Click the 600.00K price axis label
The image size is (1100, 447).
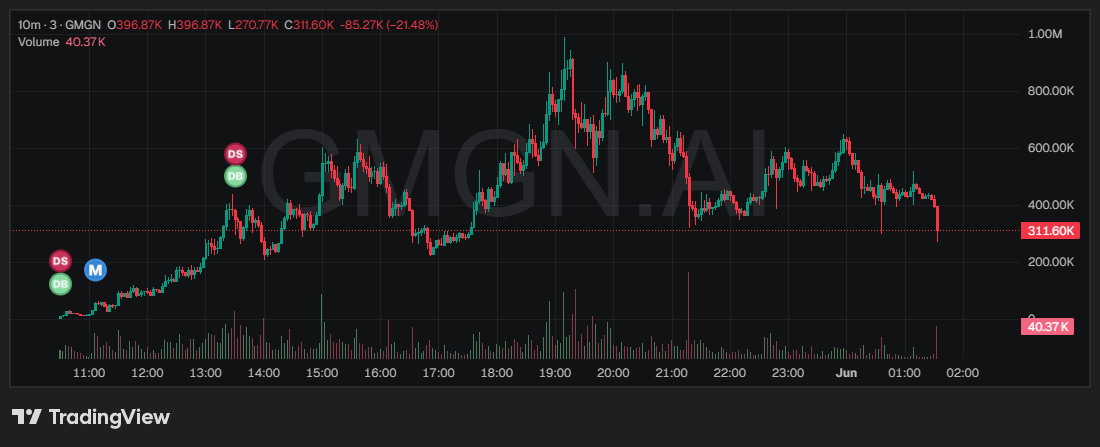(x=1051, y=147)
